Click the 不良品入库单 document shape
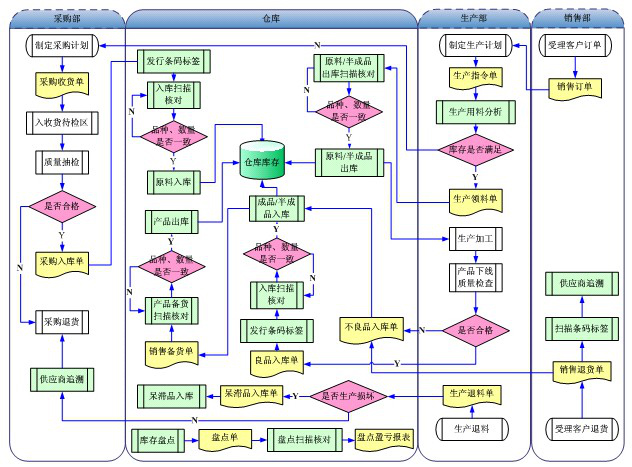The height and width of the screenshot is (467, 632). coord(371,327)
